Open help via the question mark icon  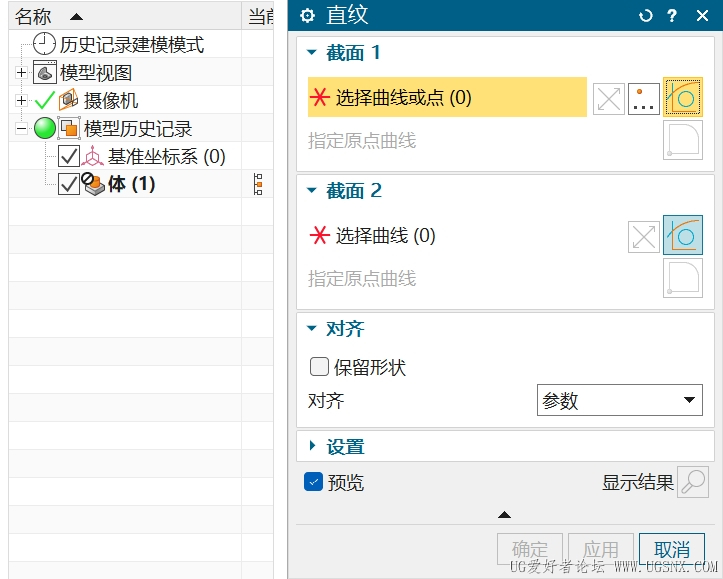coord(672,16)
